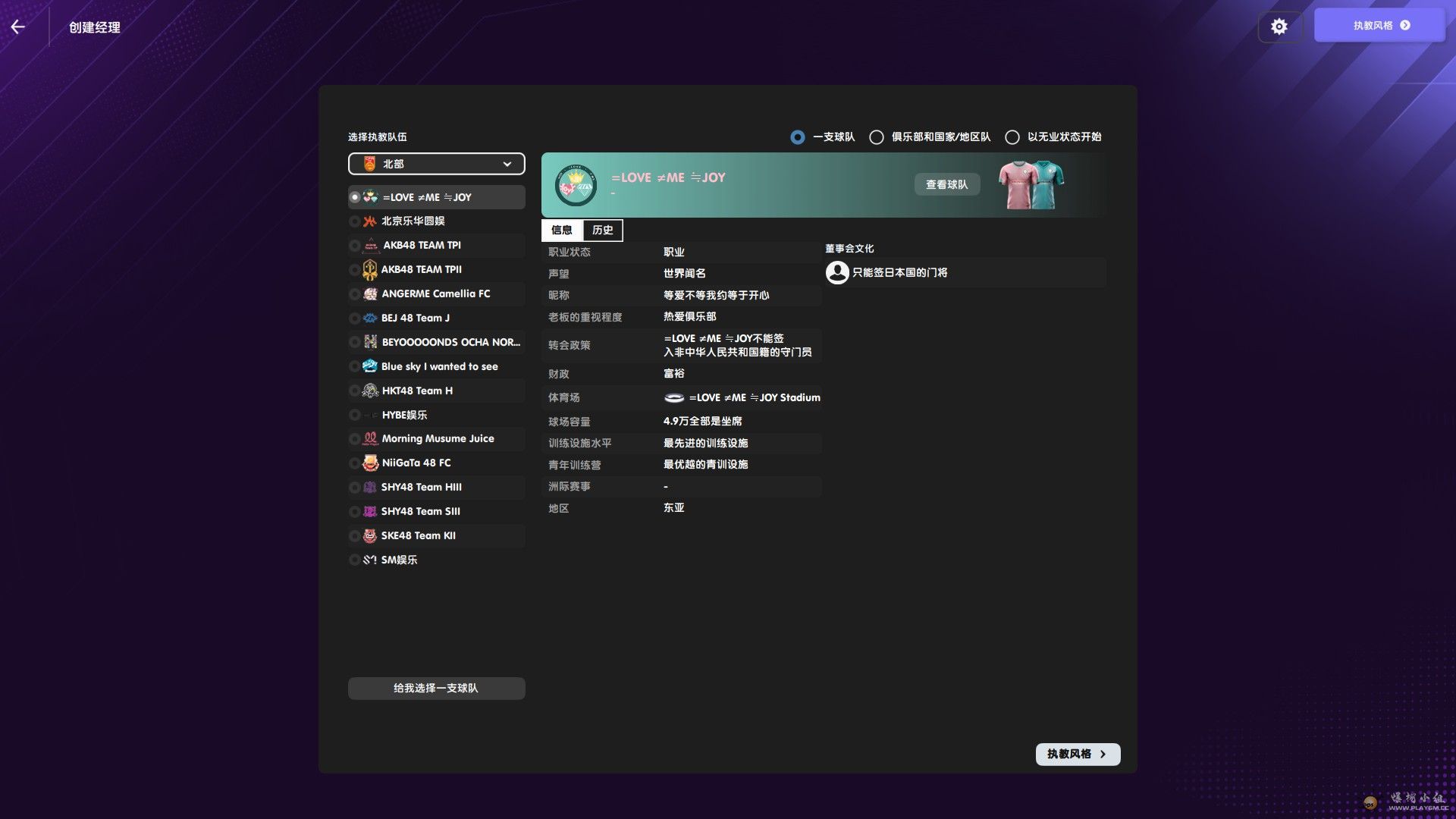Select SHY48 Team SIII team name
The height and width of the screenshot is (819, 1456).
[421, 512]
